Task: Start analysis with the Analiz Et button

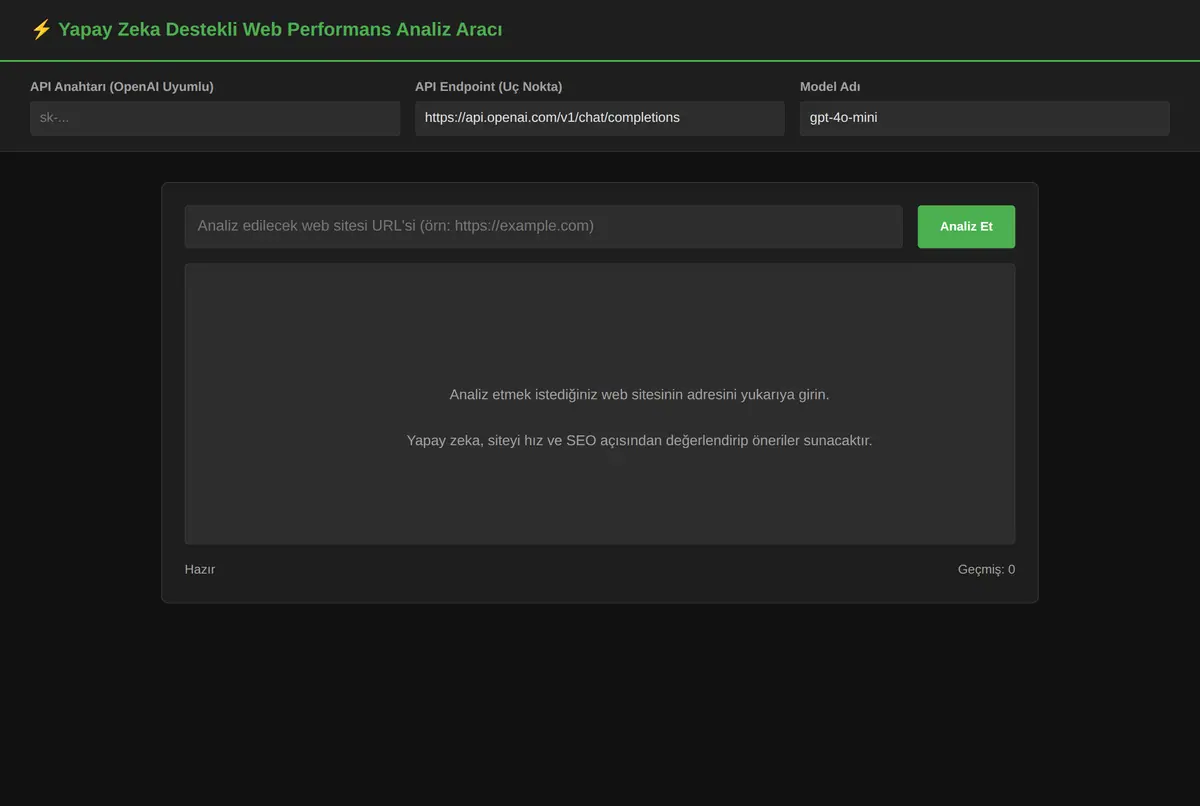Action: 966,226
